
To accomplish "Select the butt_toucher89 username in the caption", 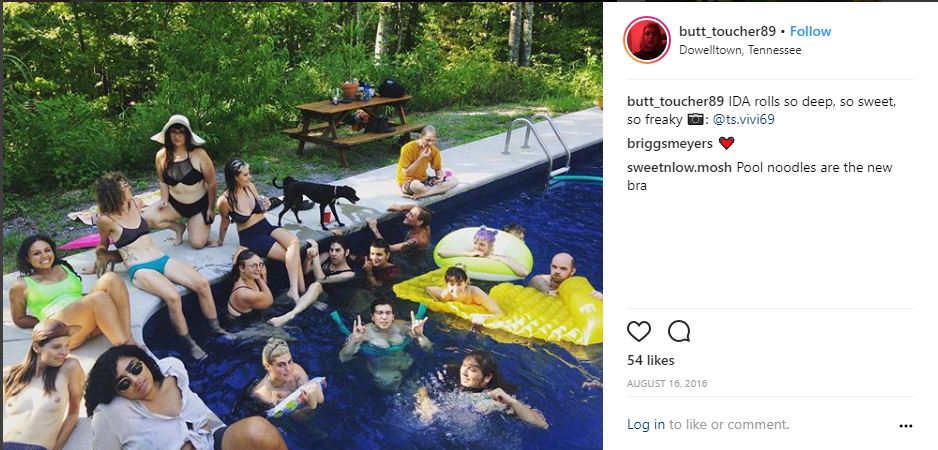I will 675,102.
